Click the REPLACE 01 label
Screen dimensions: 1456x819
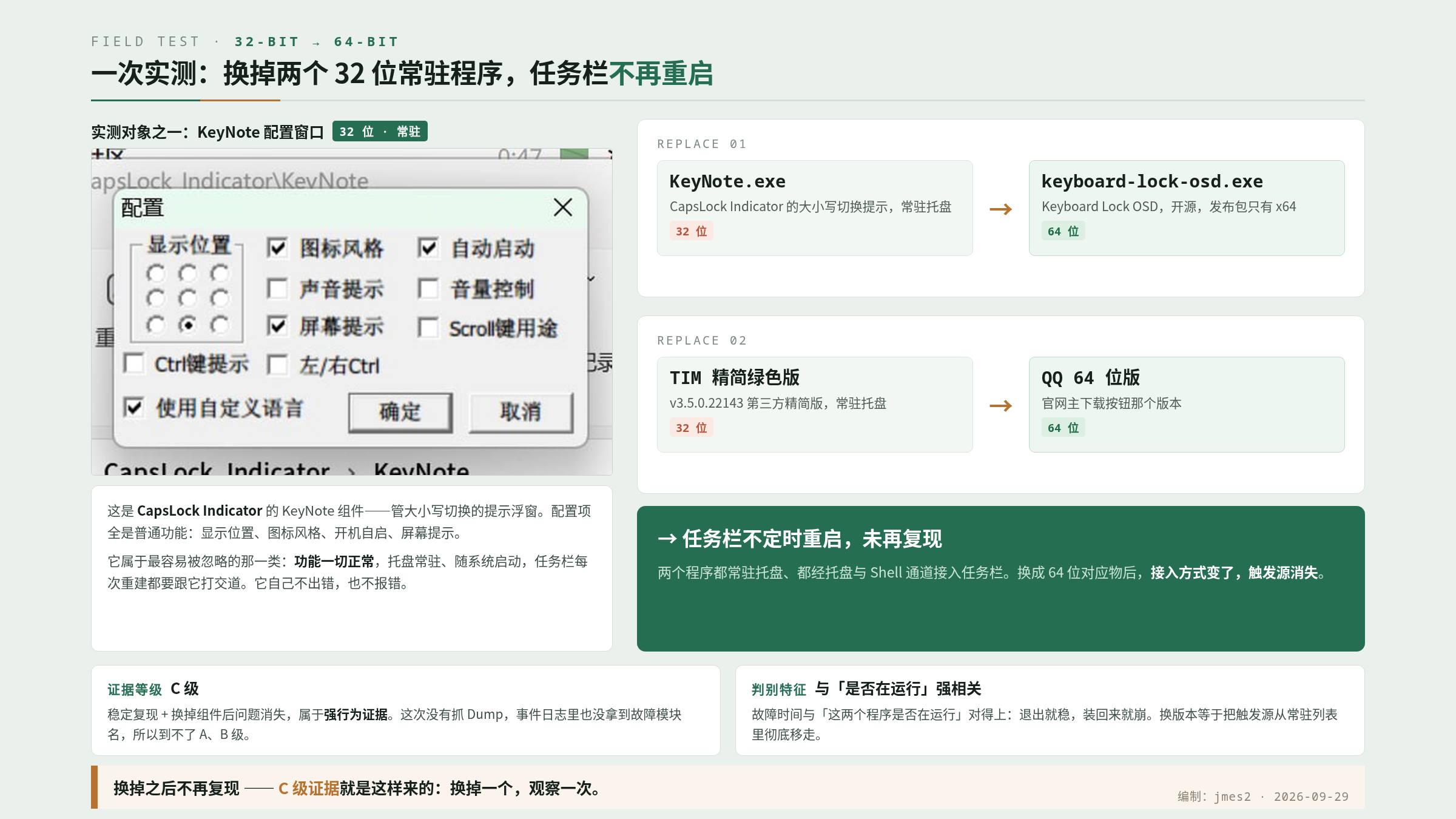(702, 144)
